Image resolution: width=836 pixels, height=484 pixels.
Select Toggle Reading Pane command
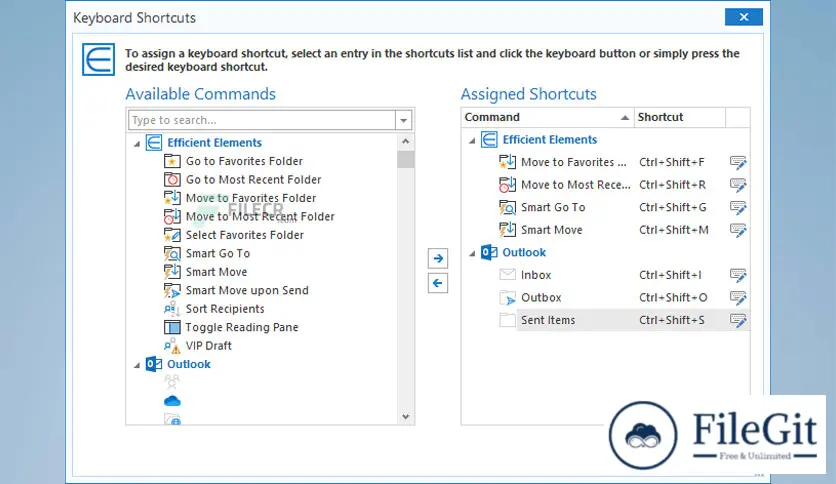(x=242, y=327)
